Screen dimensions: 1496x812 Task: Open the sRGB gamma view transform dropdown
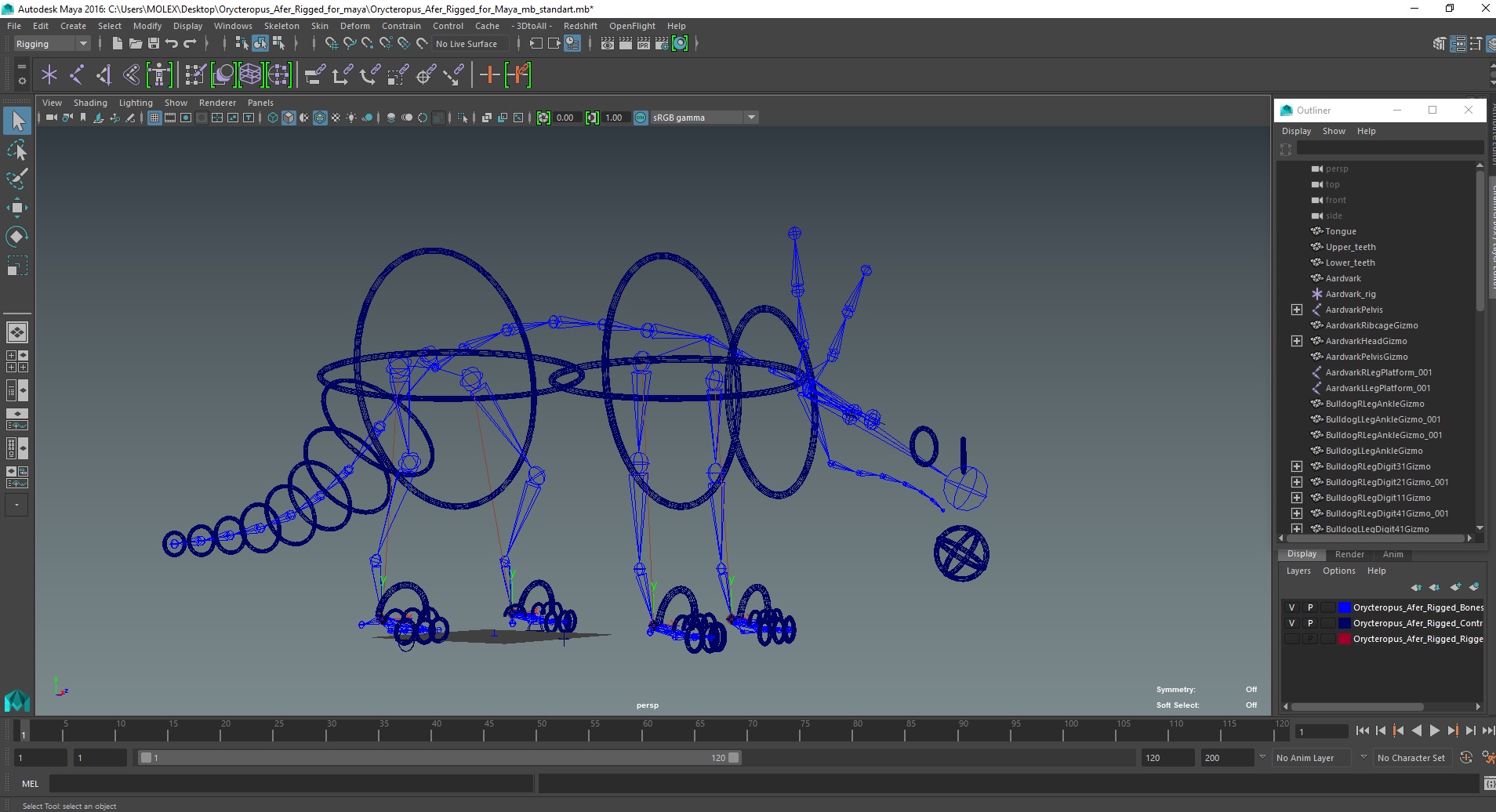[x=704, y=118]
